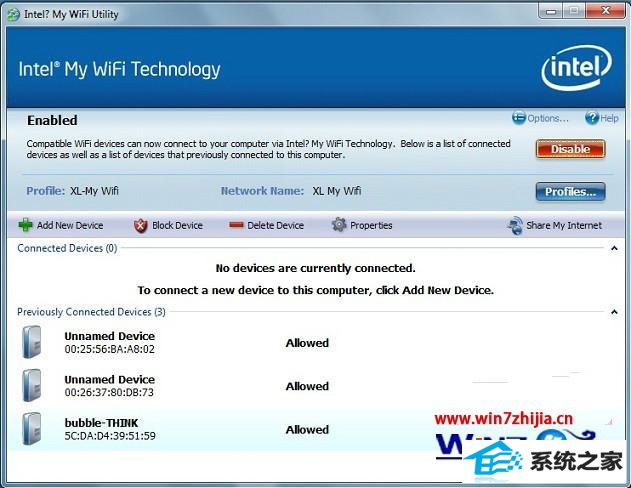This screenshot has height=488, width=631.
Task: Click the device icon for 00:26:37:80:DB:73
Action: coord(32,385)
